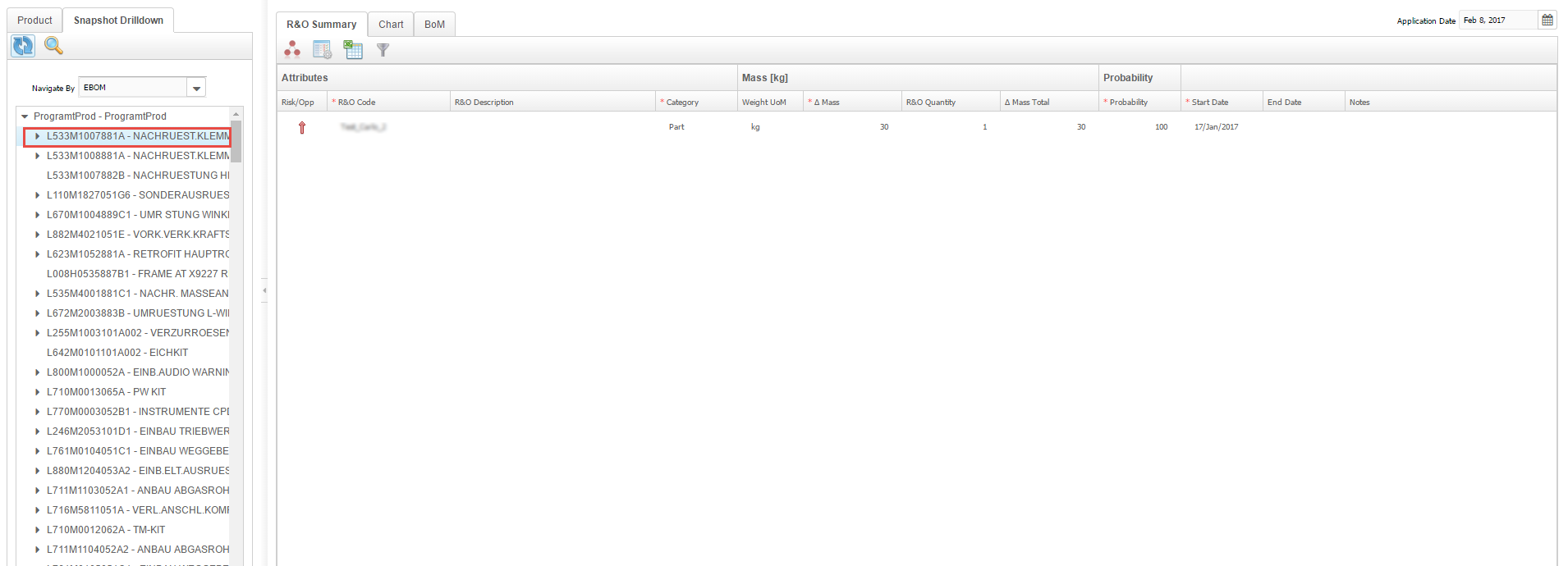Switch to the Chart tab

pos(391,25)
